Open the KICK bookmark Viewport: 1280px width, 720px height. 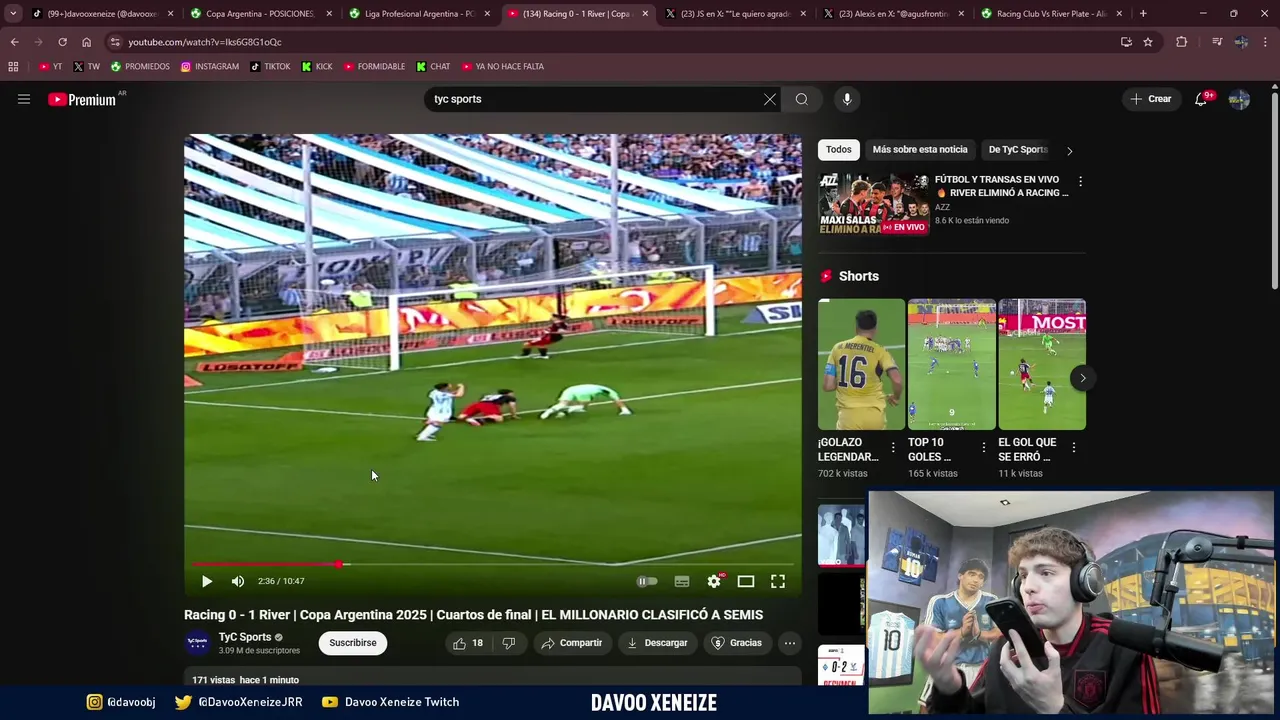pos(317,67)
